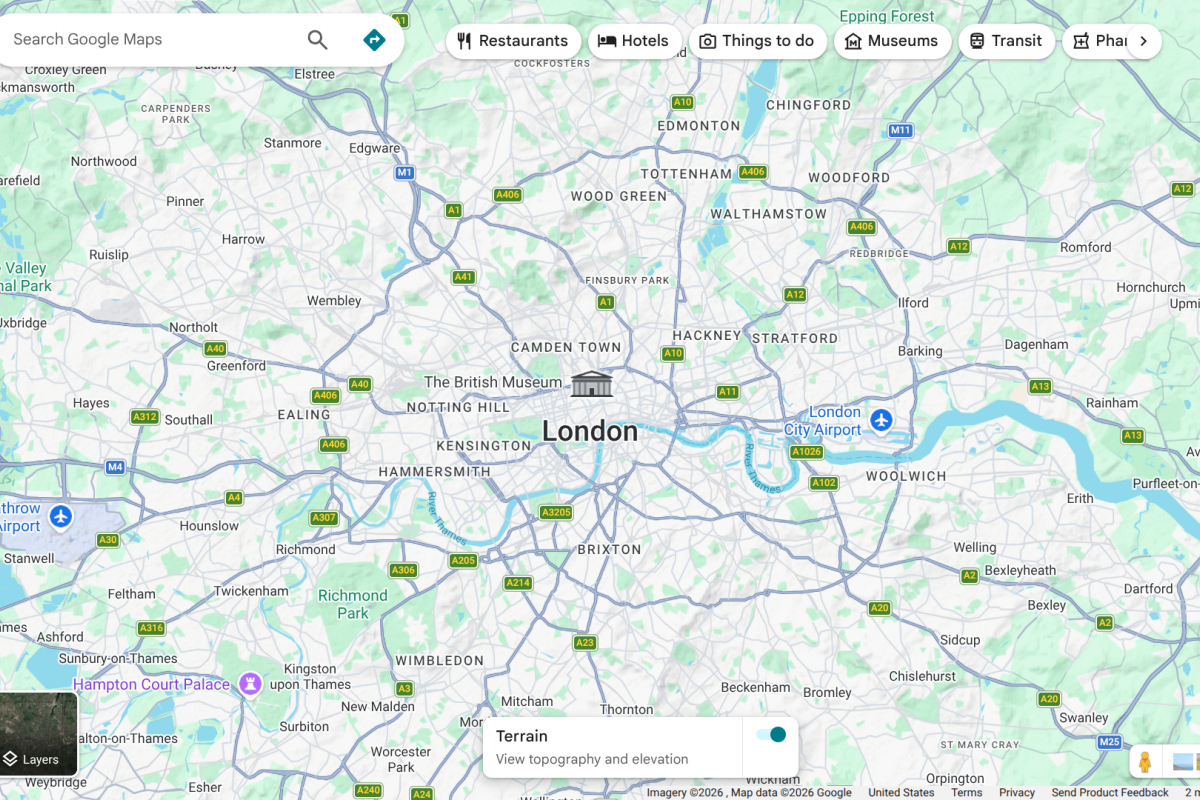This screenshot has height=800, width=1200.
Task: Filter the map by Restaurants
Action: pyautogui.click(x=513, y=41)
